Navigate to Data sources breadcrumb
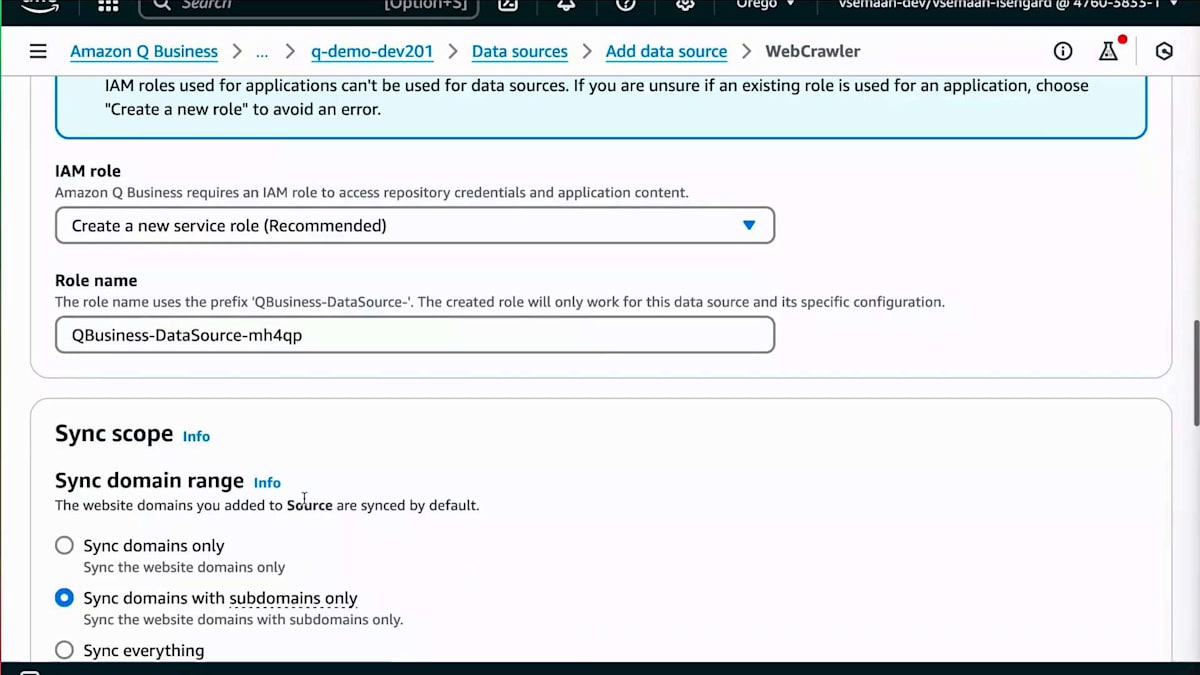 click(x=519, y=51)
